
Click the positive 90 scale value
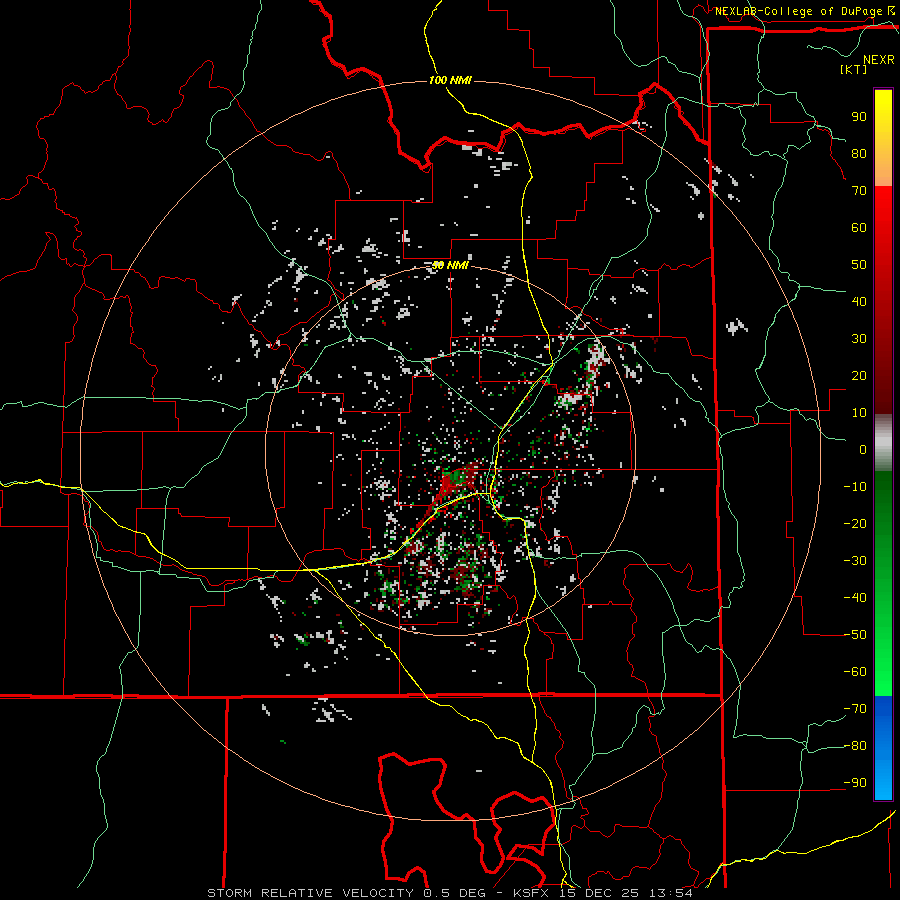click(x=859, y=117)
